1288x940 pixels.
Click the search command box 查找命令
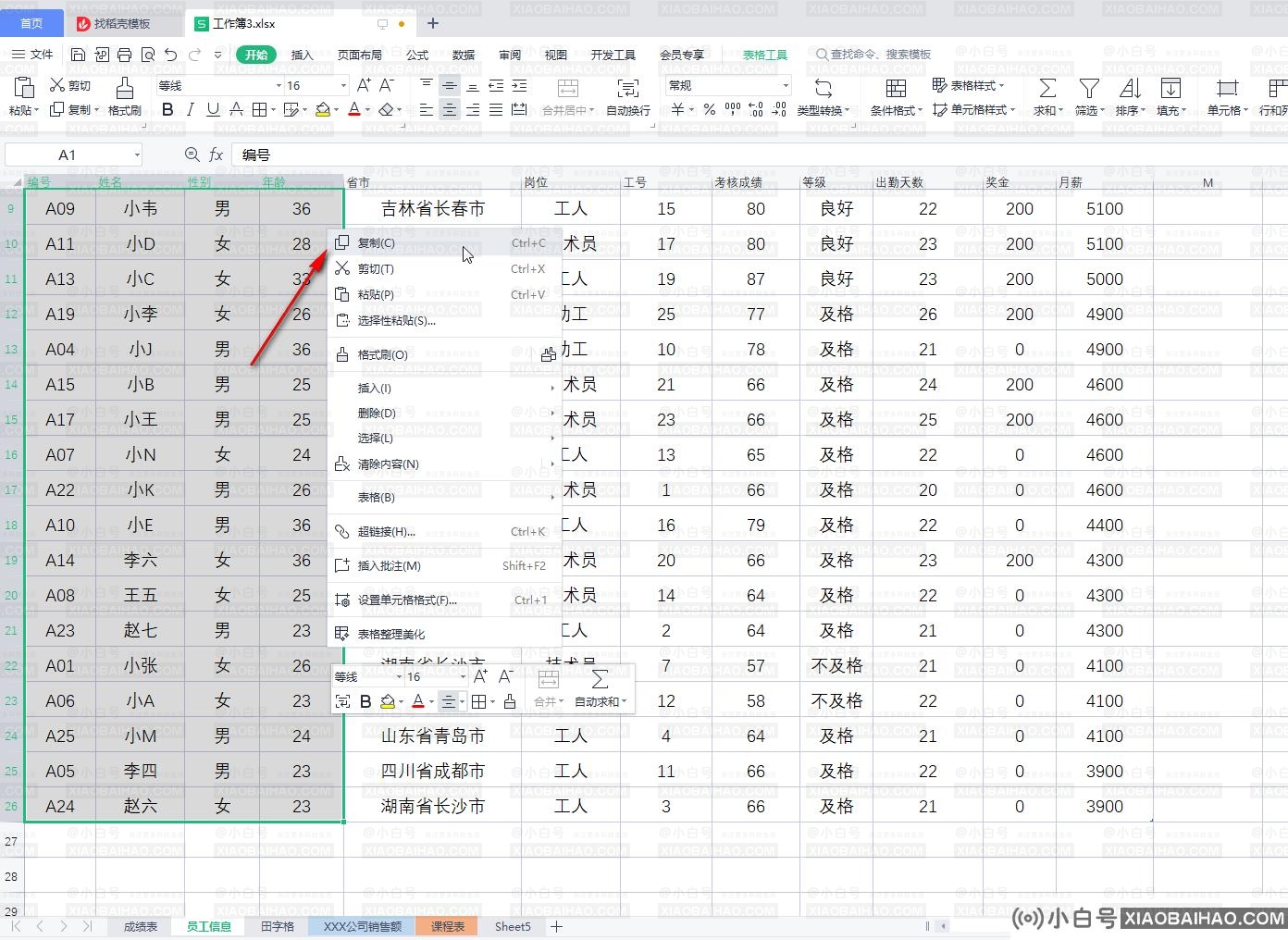tap(873, 55)
